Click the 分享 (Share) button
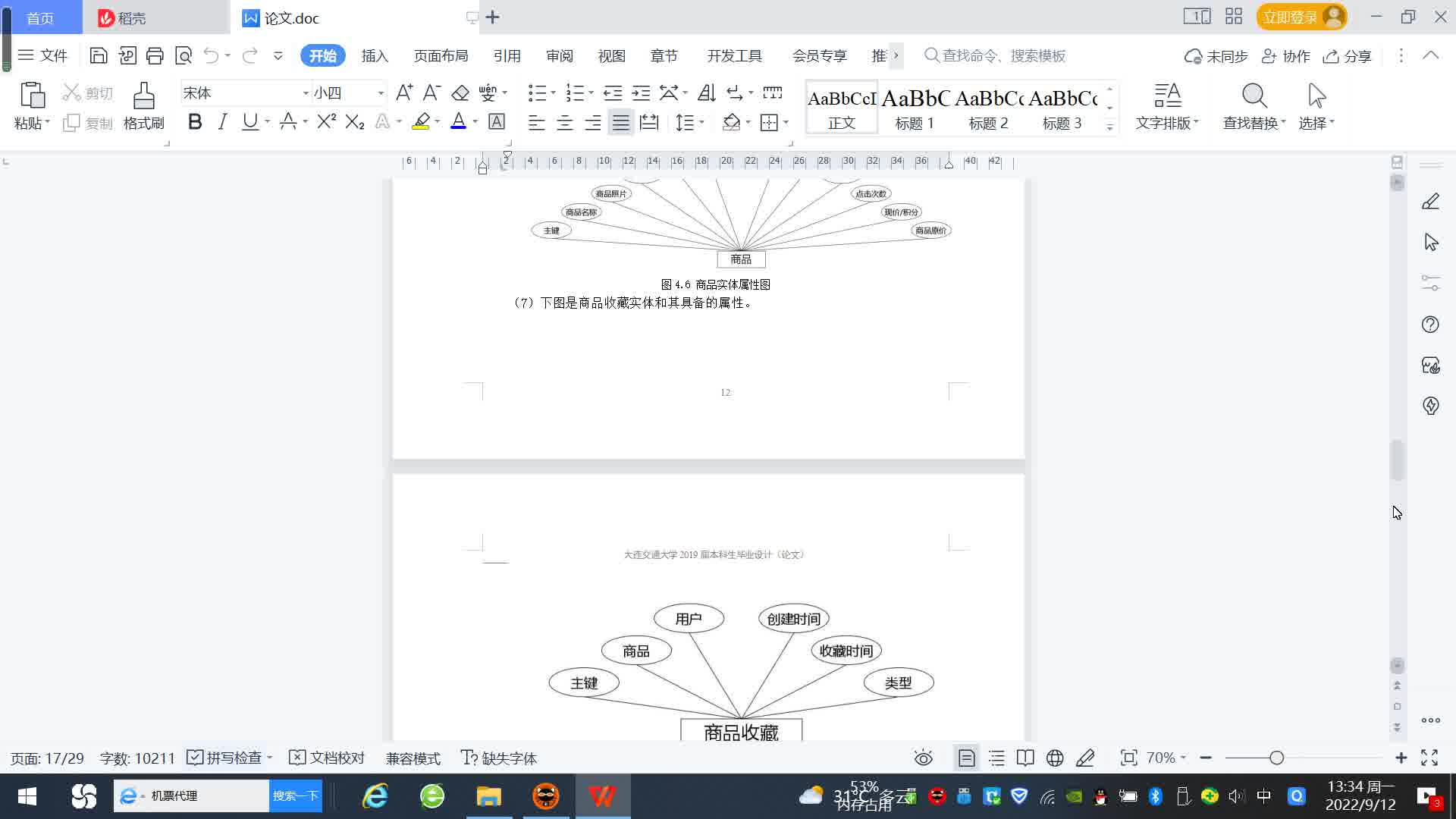 pyautogui.click(x=1348, y=56)
